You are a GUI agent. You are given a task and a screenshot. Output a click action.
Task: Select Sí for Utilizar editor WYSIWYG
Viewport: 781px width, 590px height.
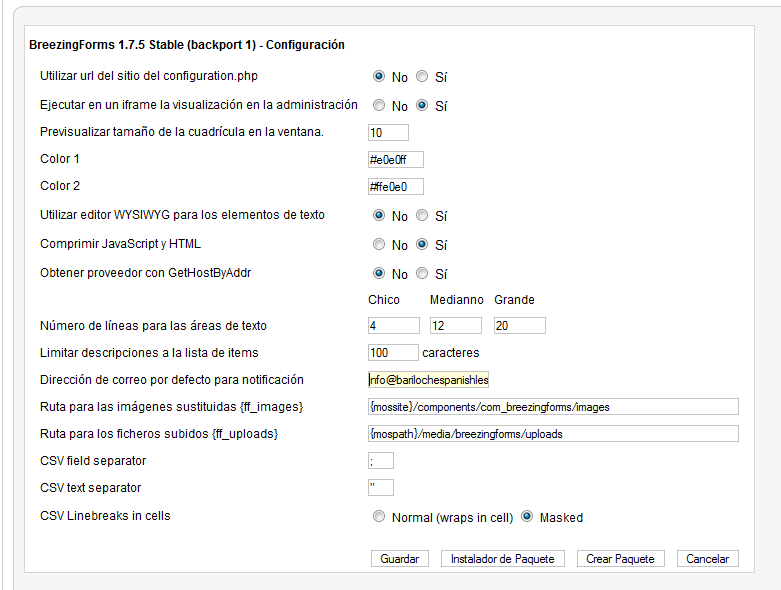(422, 215)
